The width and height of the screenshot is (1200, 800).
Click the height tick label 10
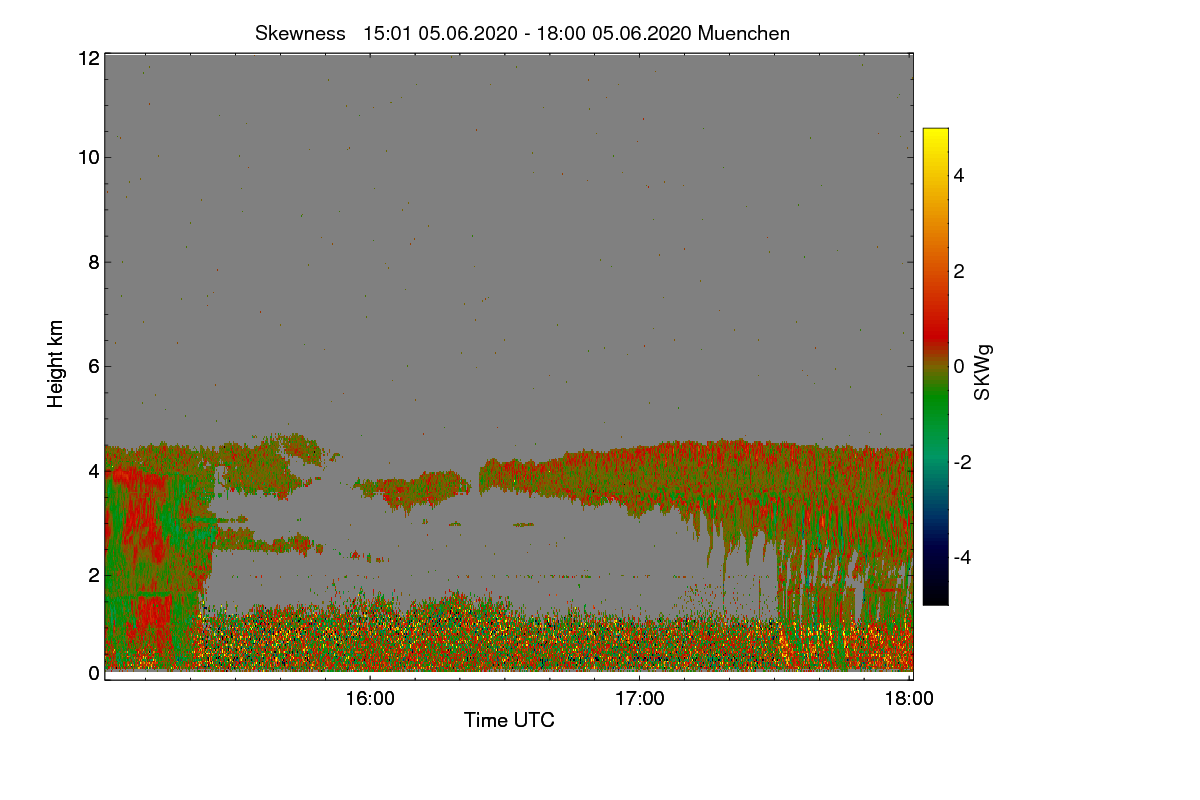[88, 157]
